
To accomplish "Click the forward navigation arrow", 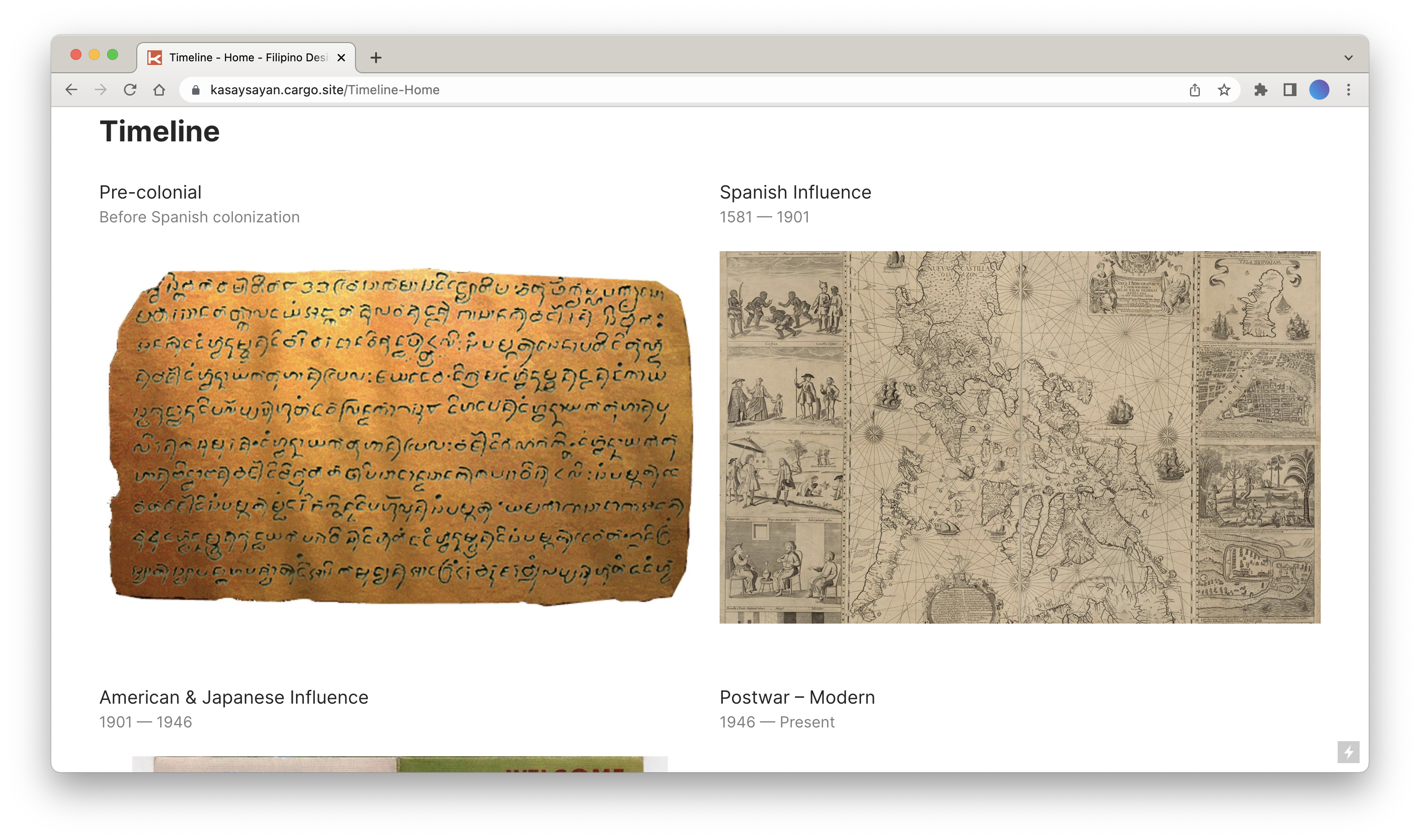I will (x=101, y=89).
